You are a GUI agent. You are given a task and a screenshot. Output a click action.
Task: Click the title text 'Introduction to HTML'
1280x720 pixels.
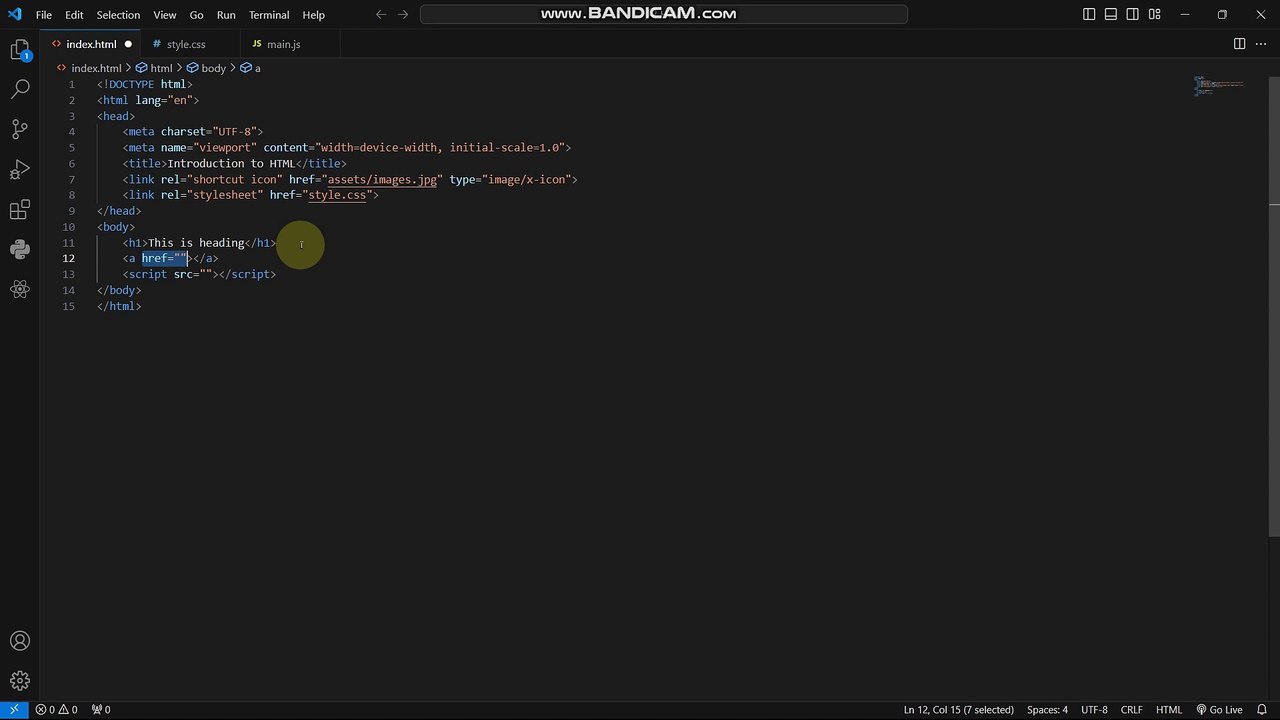tap(231, 163)
